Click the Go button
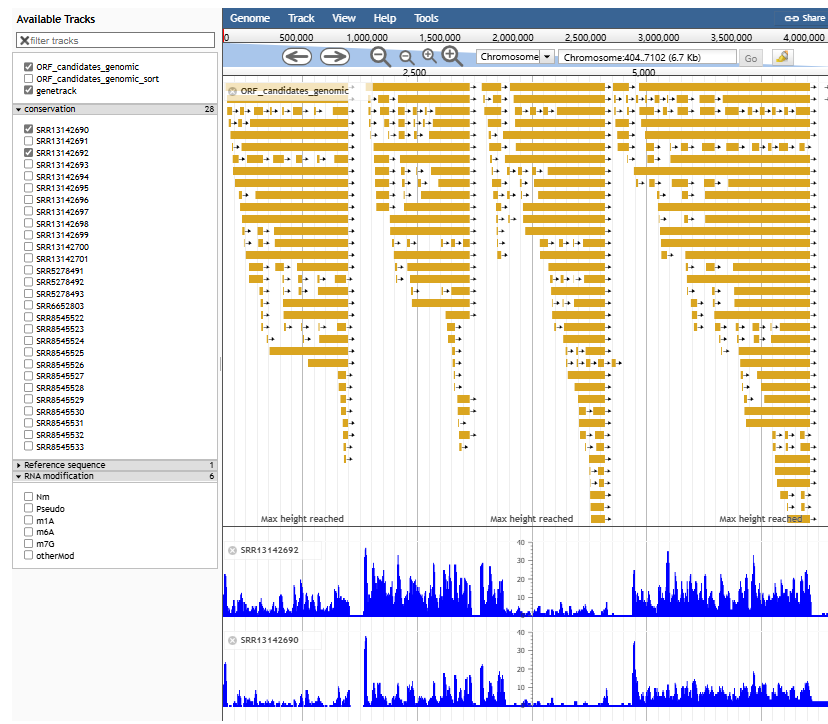The width and height of the screenshot is (828, 724). [x=751, y=58]
